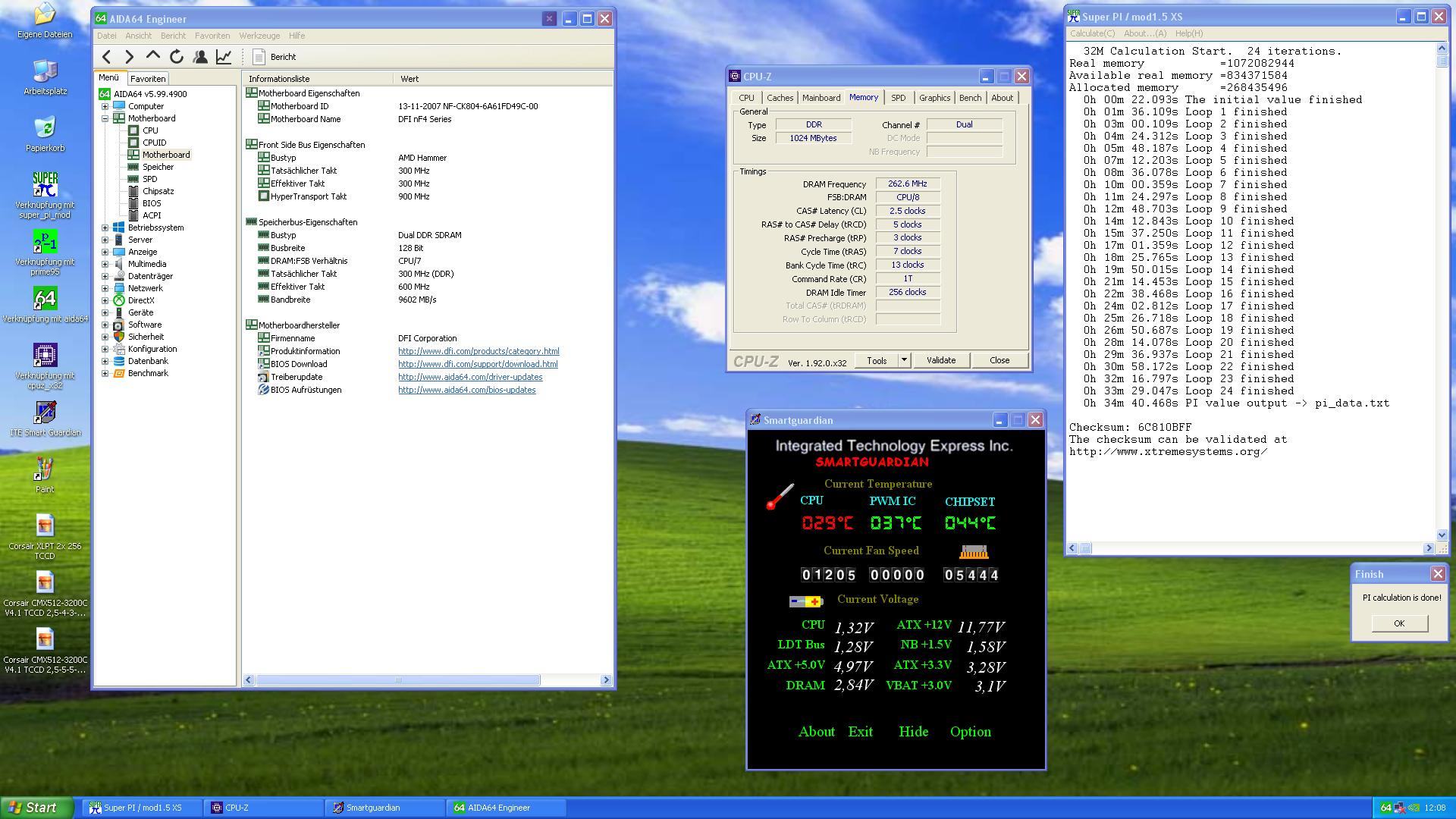Open Paint desktop icon
The image size is (1456, 819).
[x=45, y=475]
